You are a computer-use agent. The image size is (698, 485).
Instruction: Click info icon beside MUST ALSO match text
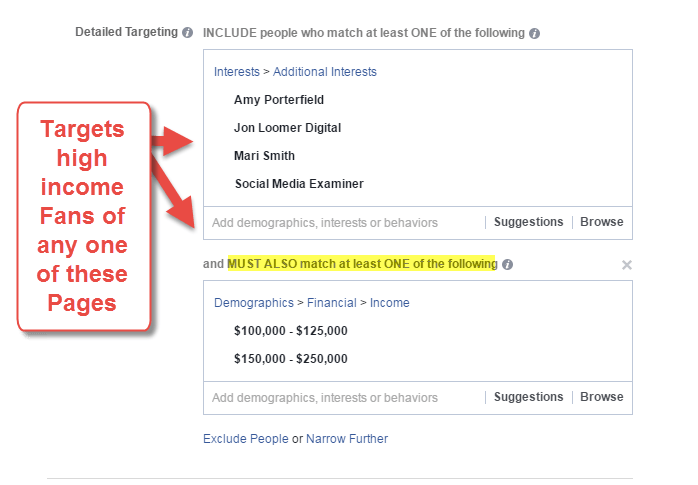tap(507, 264)
